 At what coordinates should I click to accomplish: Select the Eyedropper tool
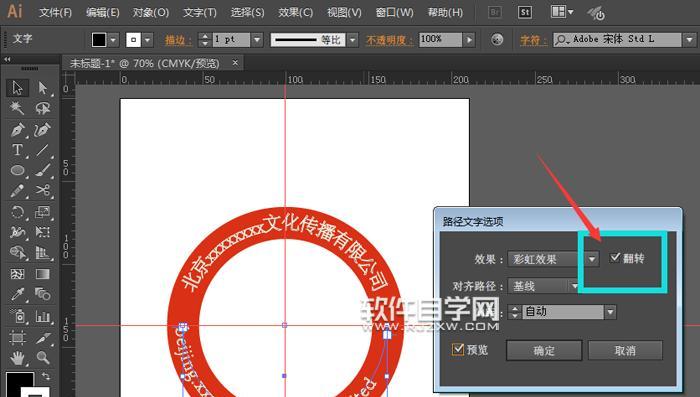point(17,294)
